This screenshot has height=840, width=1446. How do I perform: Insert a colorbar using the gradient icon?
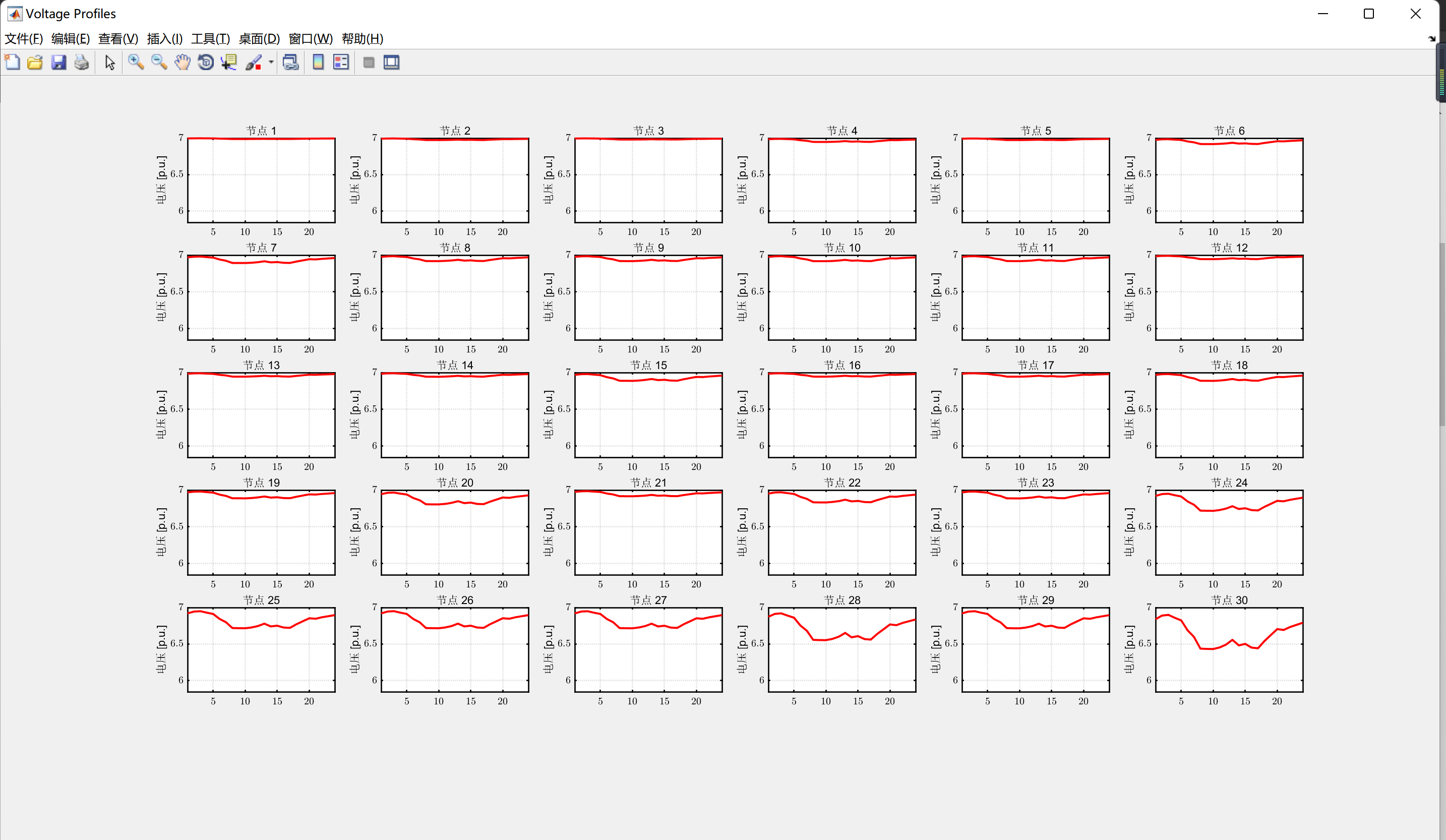(x=318, y=62)
